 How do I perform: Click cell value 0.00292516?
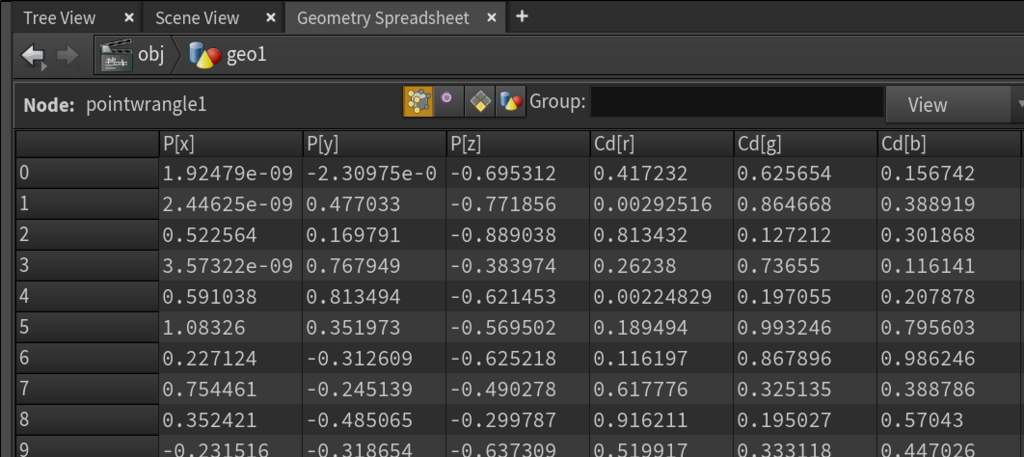tap(652, 204)
